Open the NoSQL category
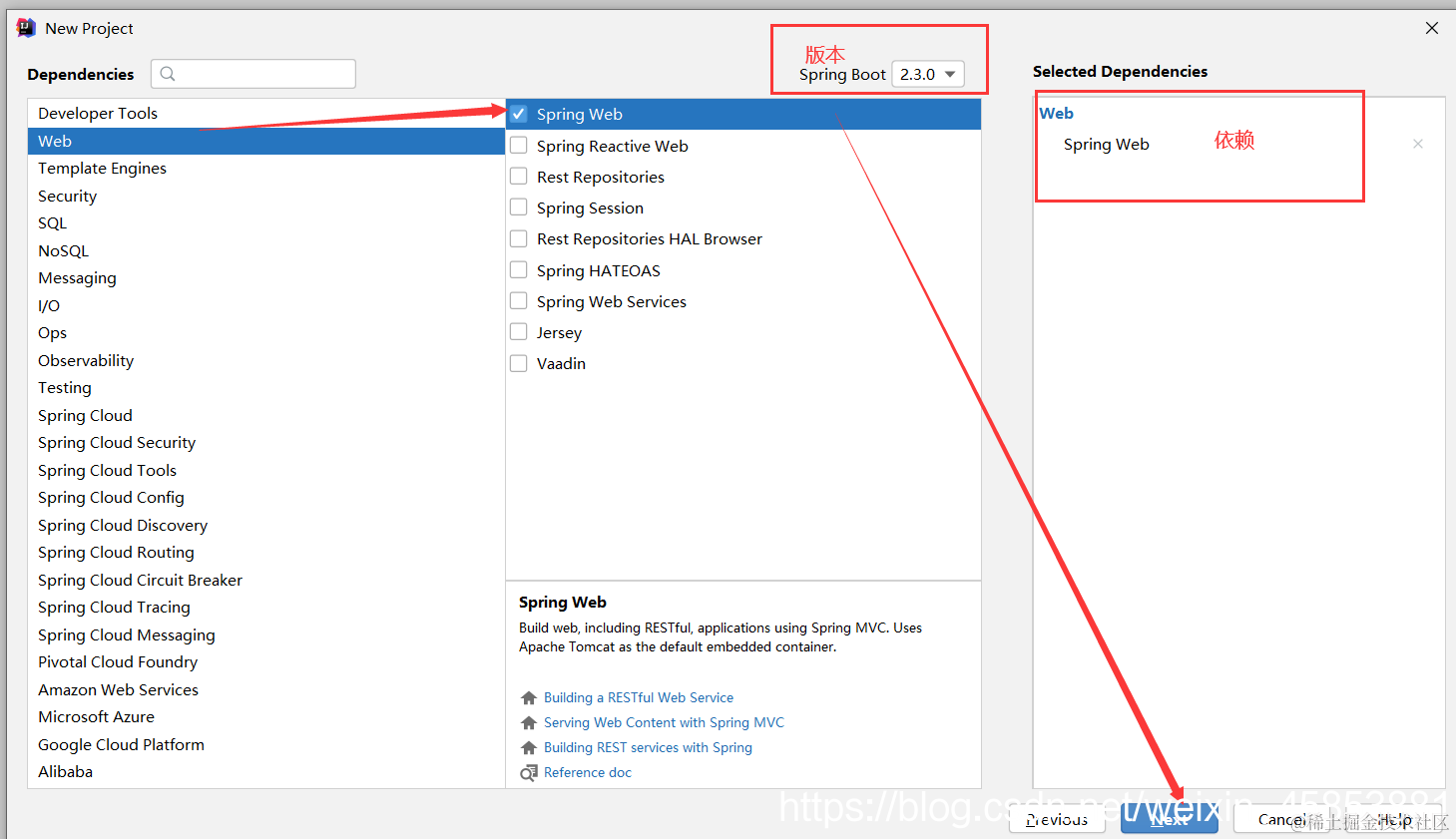The height and width of the screenshot is (839, 1456). (266, 250)
